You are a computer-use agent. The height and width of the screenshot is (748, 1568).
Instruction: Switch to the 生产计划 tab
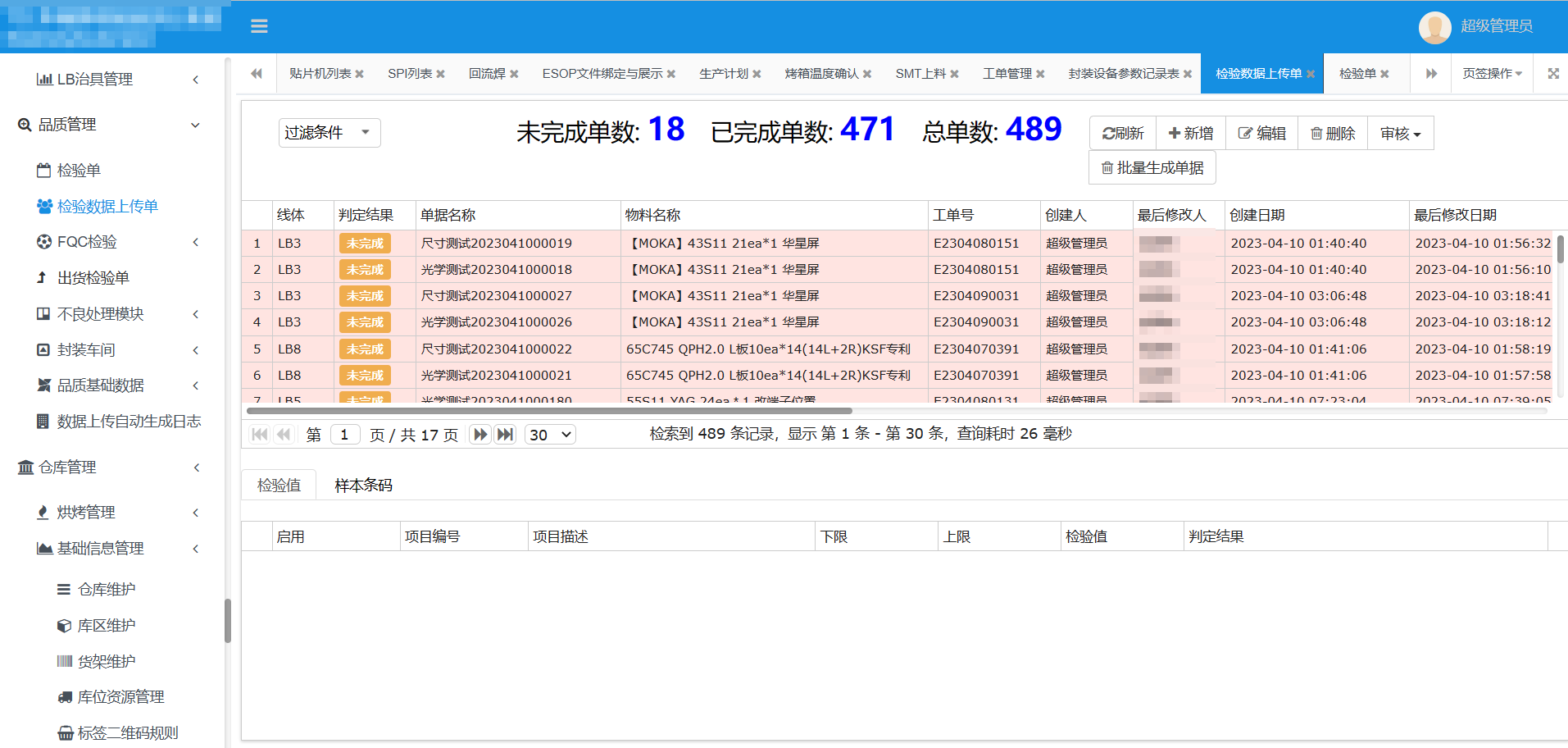(724, 73)
